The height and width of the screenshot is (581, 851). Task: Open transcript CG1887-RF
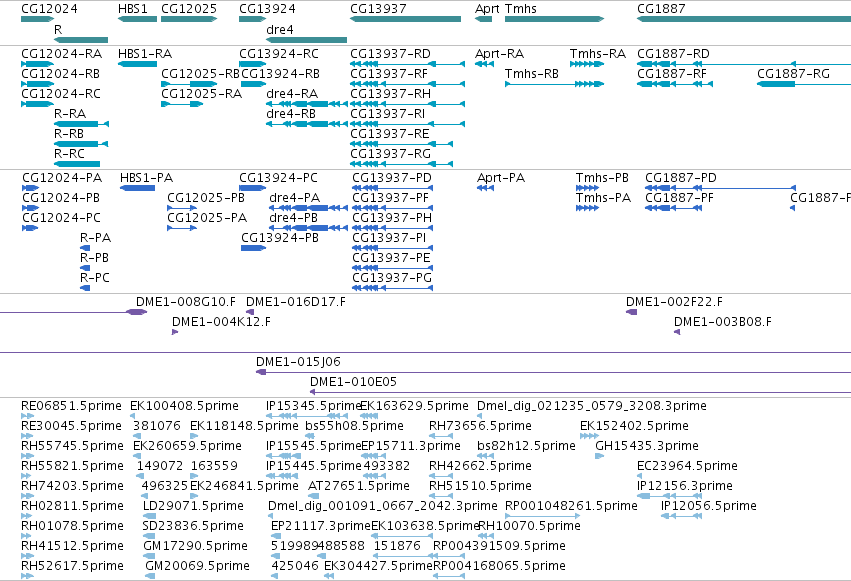pos(672,74)
